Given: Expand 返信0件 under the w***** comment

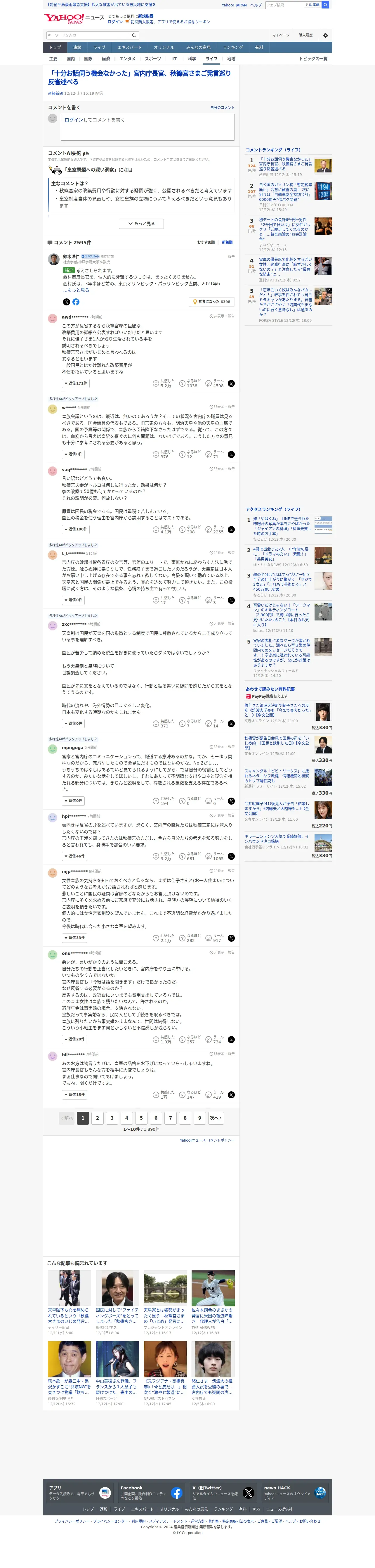Looking at the screenshot, I should point(73,454).
